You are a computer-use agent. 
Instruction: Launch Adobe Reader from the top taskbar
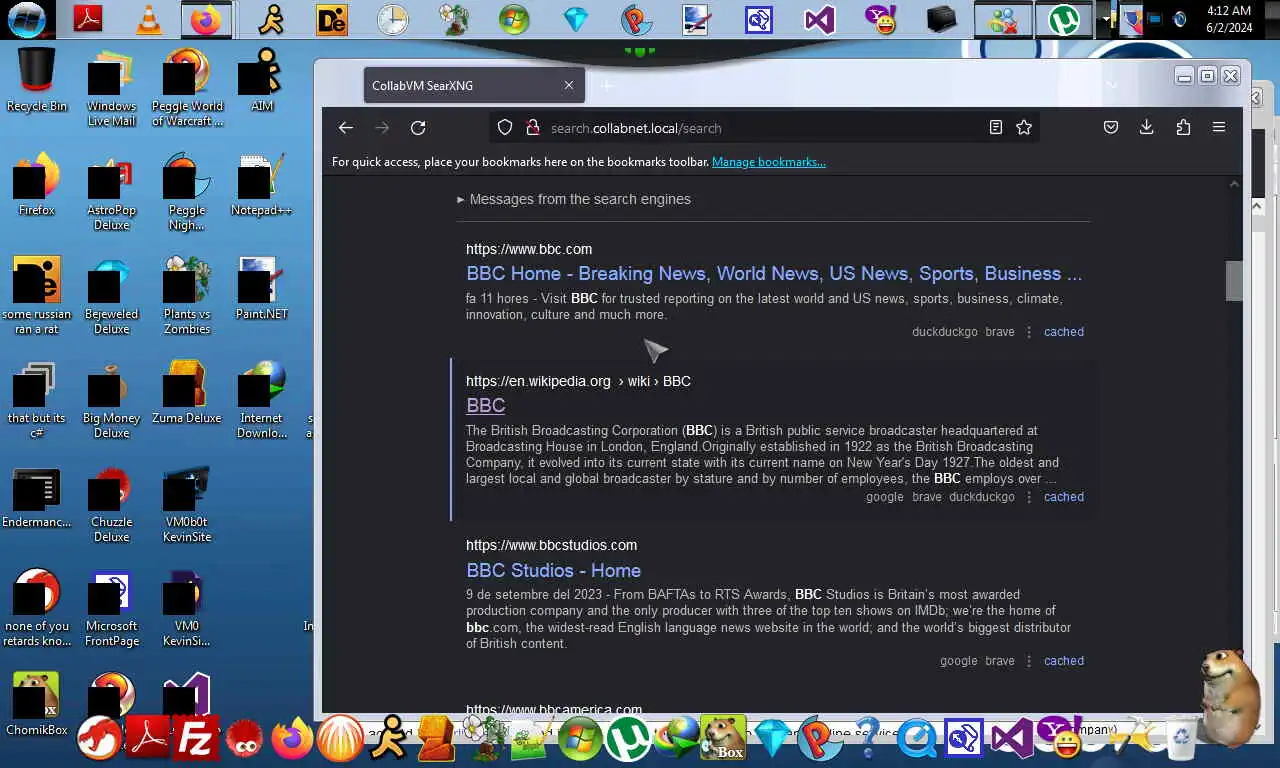88,19
